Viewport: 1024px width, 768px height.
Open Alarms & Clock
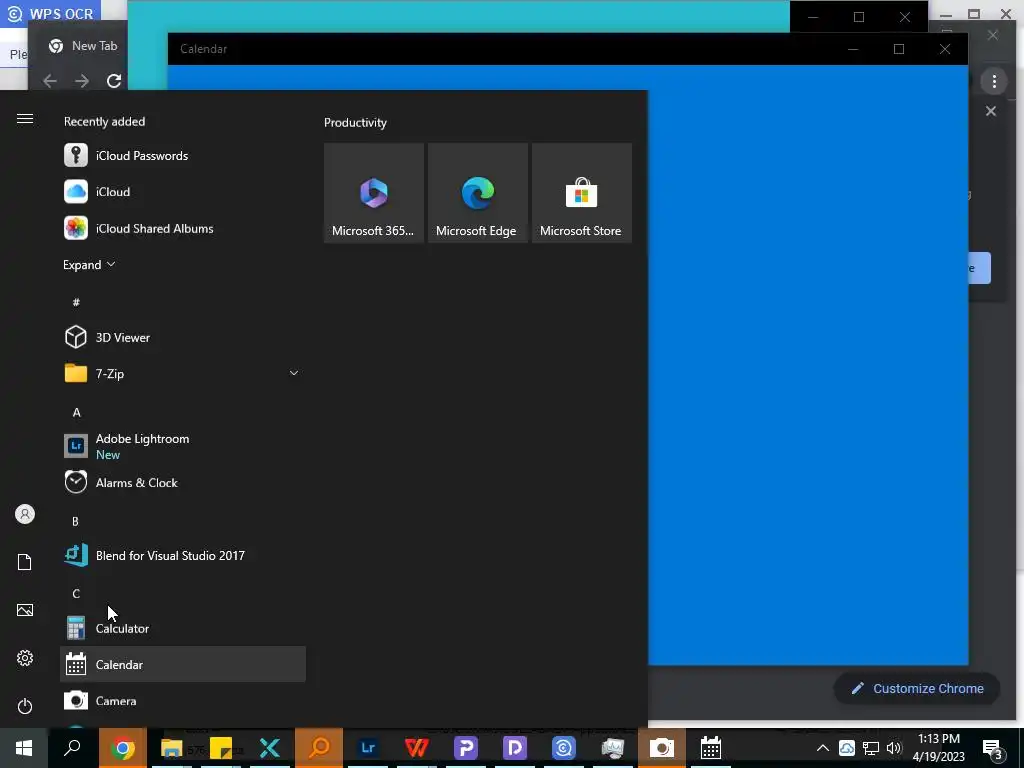[183, 483]
